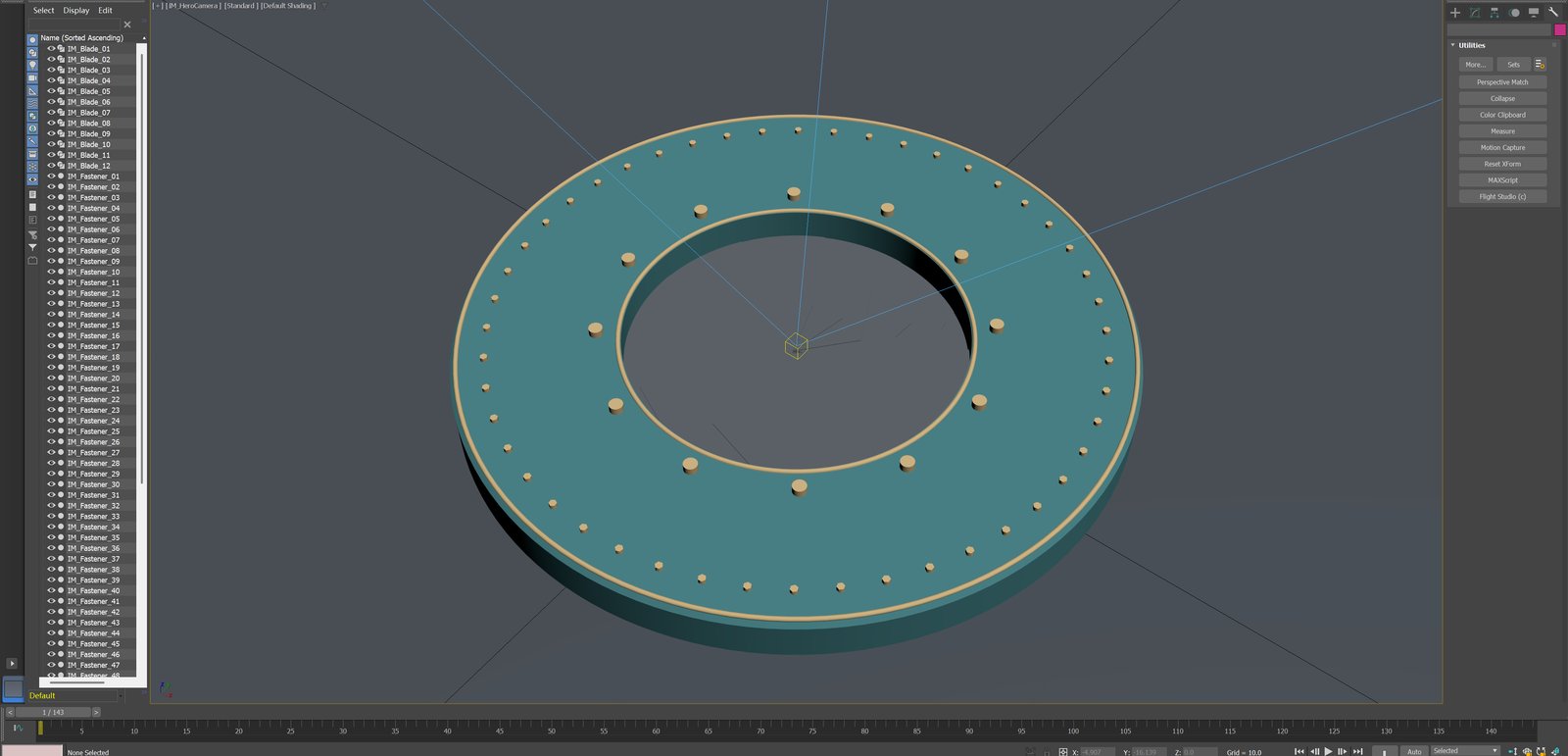The width and height of the screenshot is (1568, 756).
Task: Toggle Display Bone Objects filter icon
Action: (32, 142)
